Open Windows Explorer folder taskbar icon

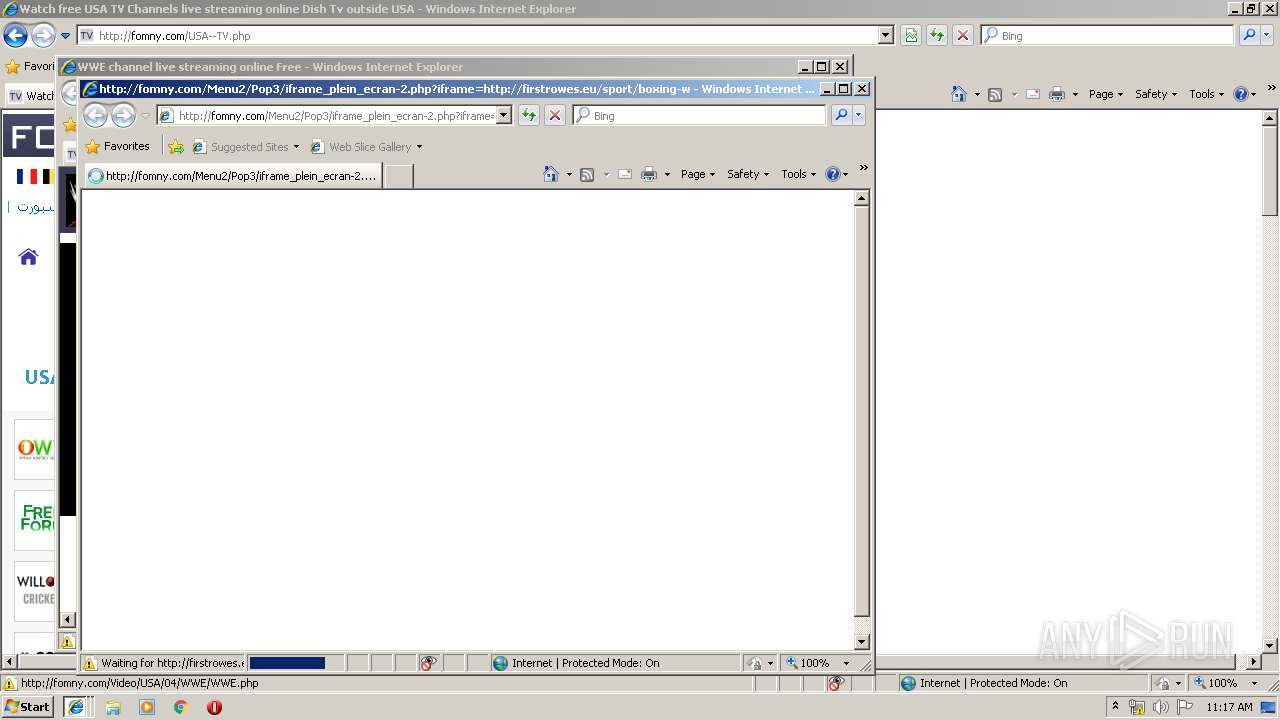[x=112, y=707]
